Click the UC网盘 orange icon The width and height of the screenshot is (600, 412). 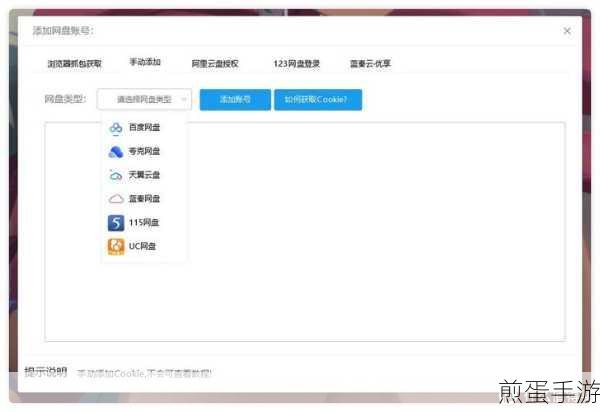pos(116,246)
